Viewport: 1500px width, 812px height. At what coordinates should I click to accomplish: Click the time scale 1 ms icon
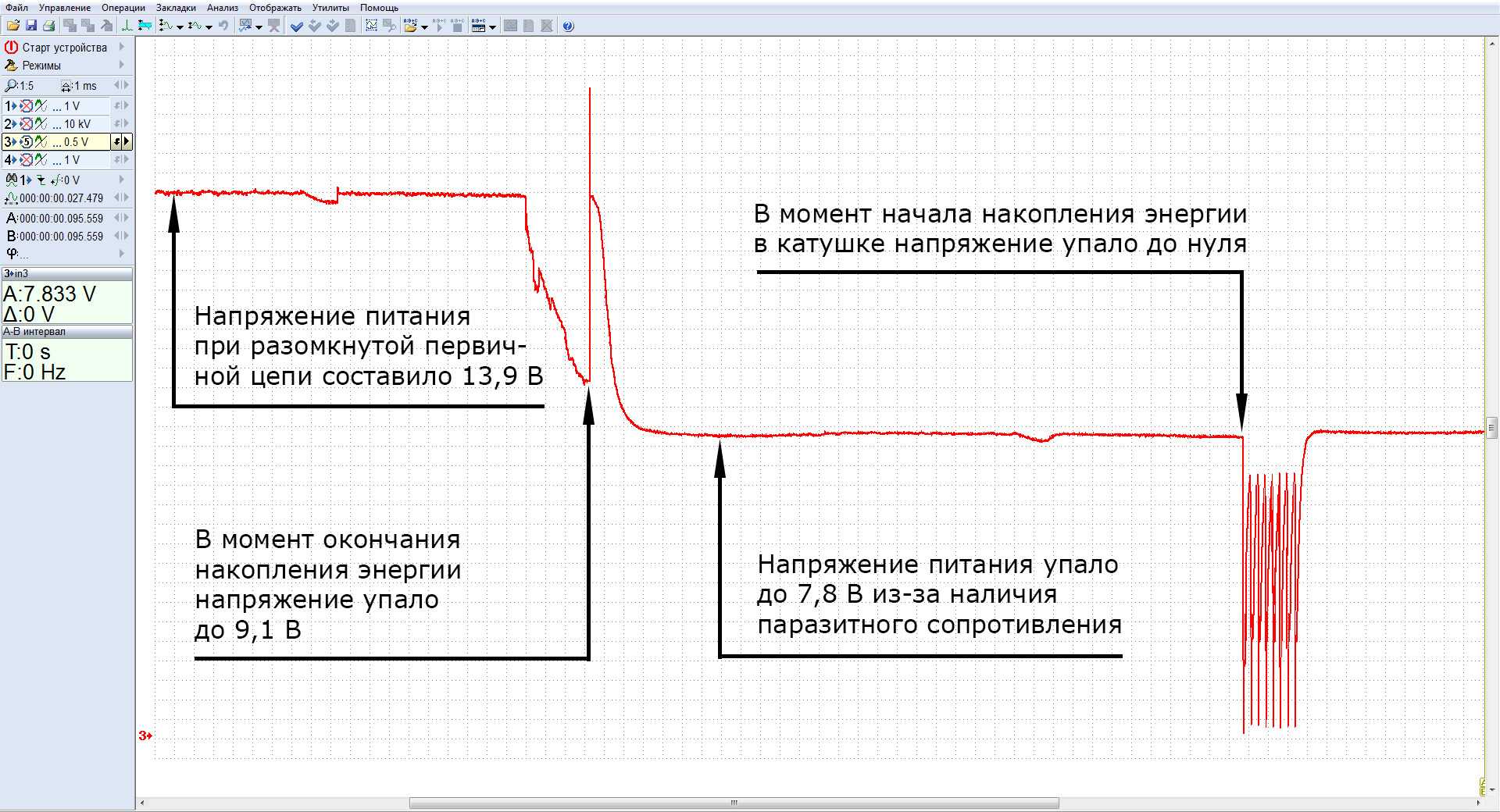(x=66, y=86)
